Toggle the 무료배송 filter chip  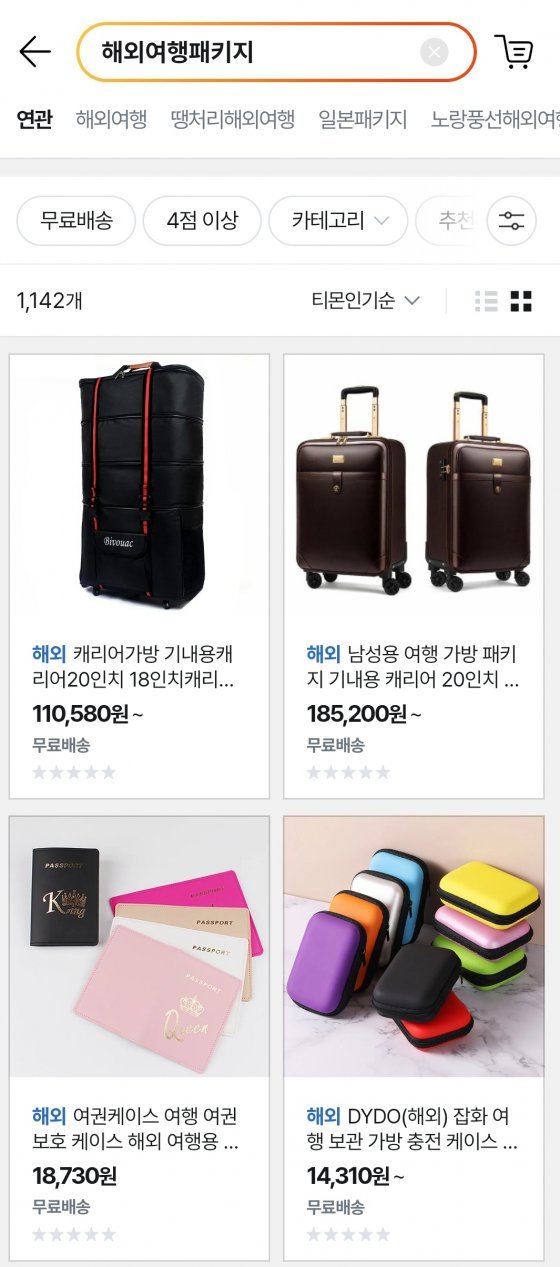76,221
